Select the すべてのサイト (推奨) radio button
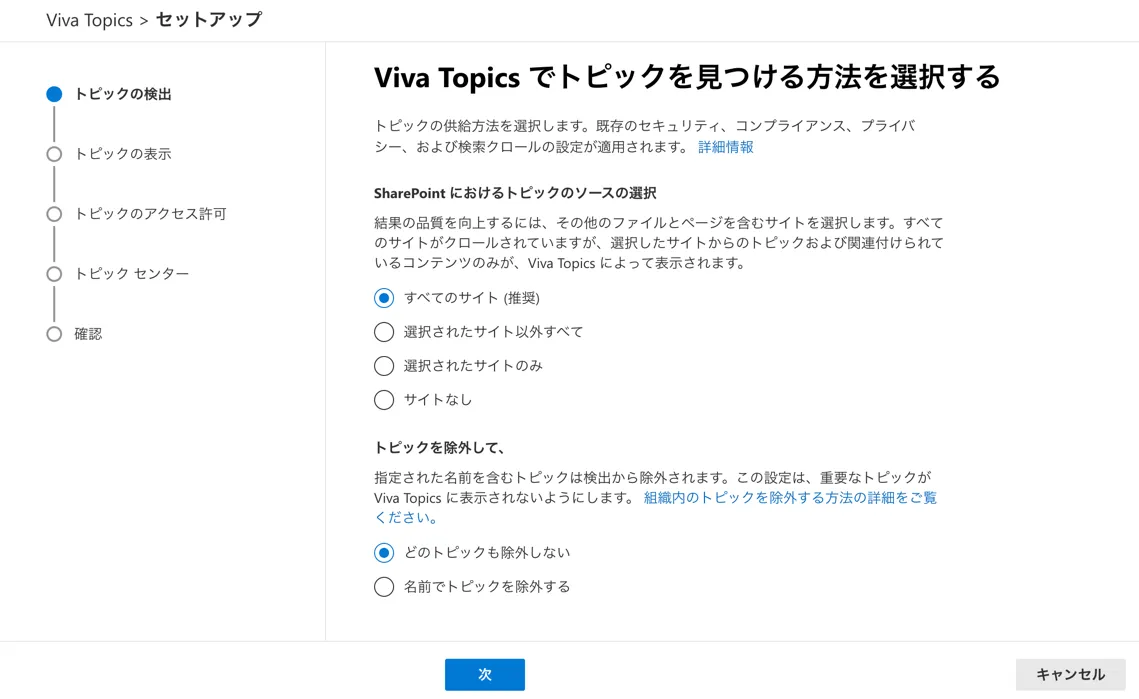This screenshot has width=1139, height=699. [384, 298]
